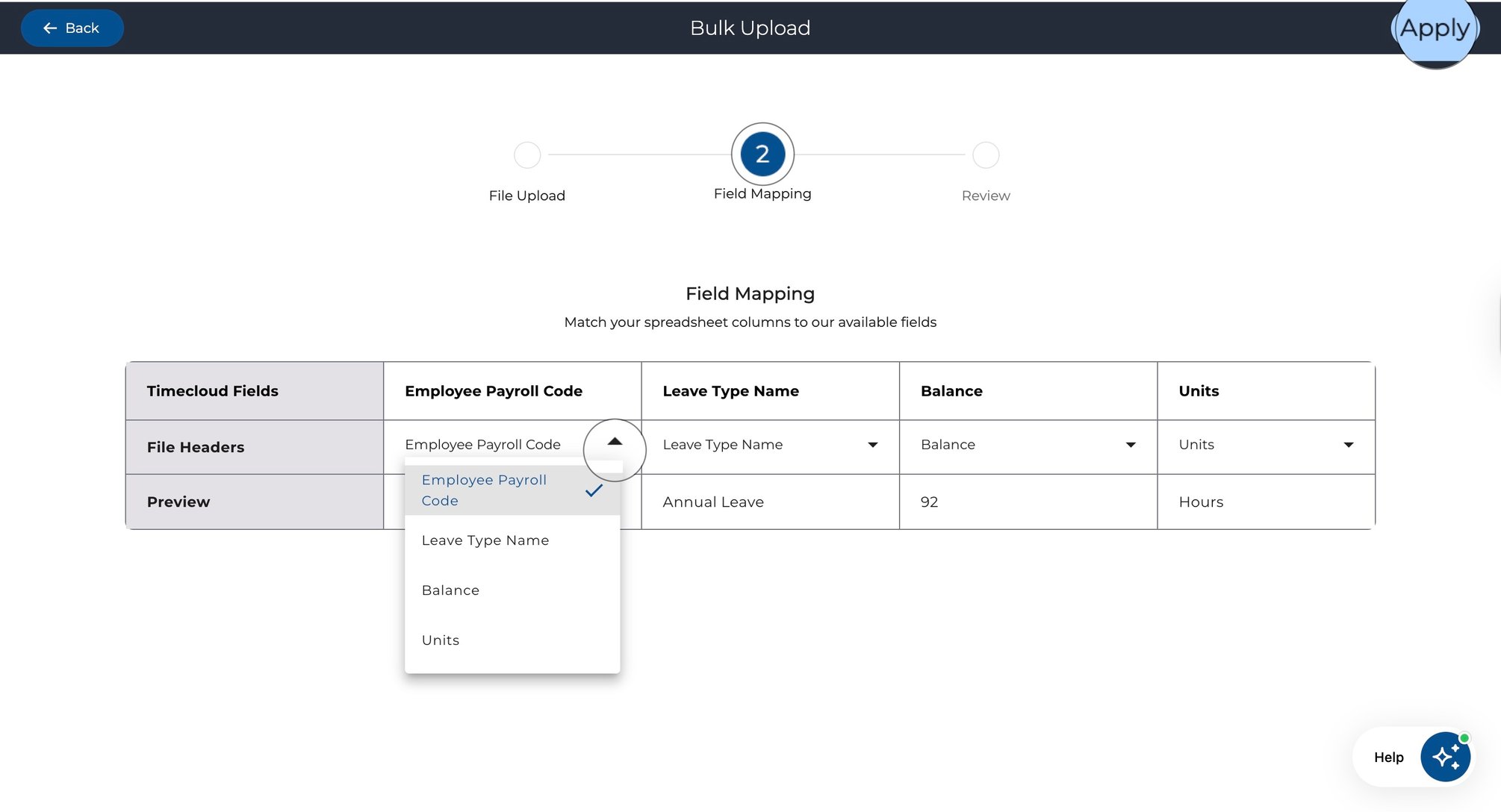Click the 92 balance preview value
Image resolution: width=1501 pixels, height=812 pixels.
pyautogui.click(x=929, y=502)
